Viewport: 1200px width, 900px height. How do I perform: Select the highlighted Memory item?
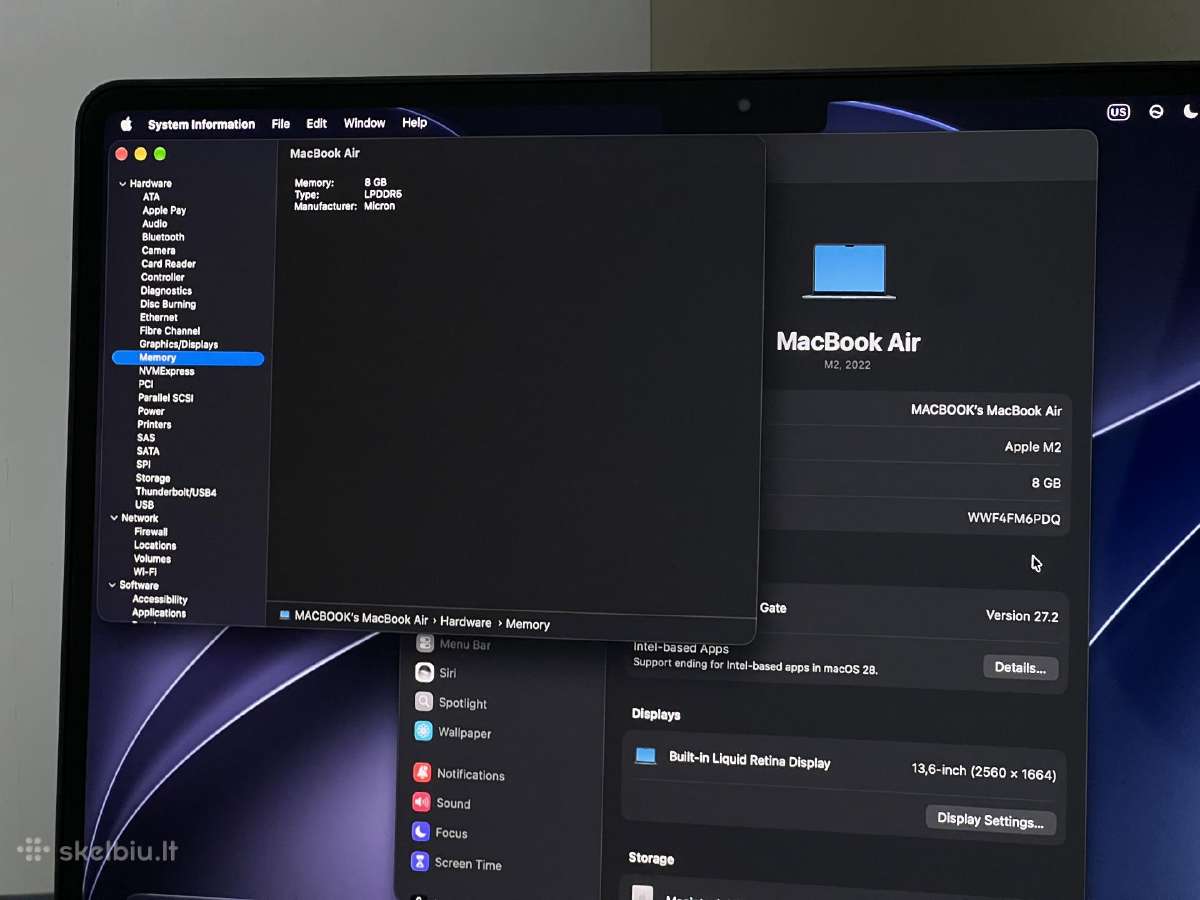tap(188, 358)
